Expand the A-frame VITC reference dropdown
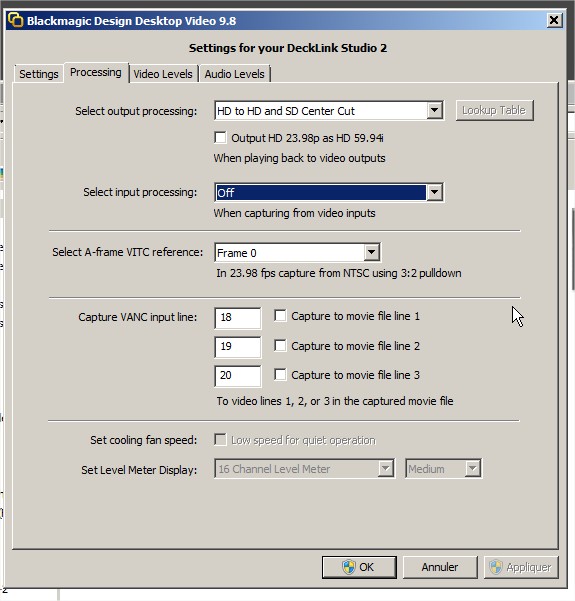The height and width of the screenshot is (601, 575). click(x=371, y=253)
